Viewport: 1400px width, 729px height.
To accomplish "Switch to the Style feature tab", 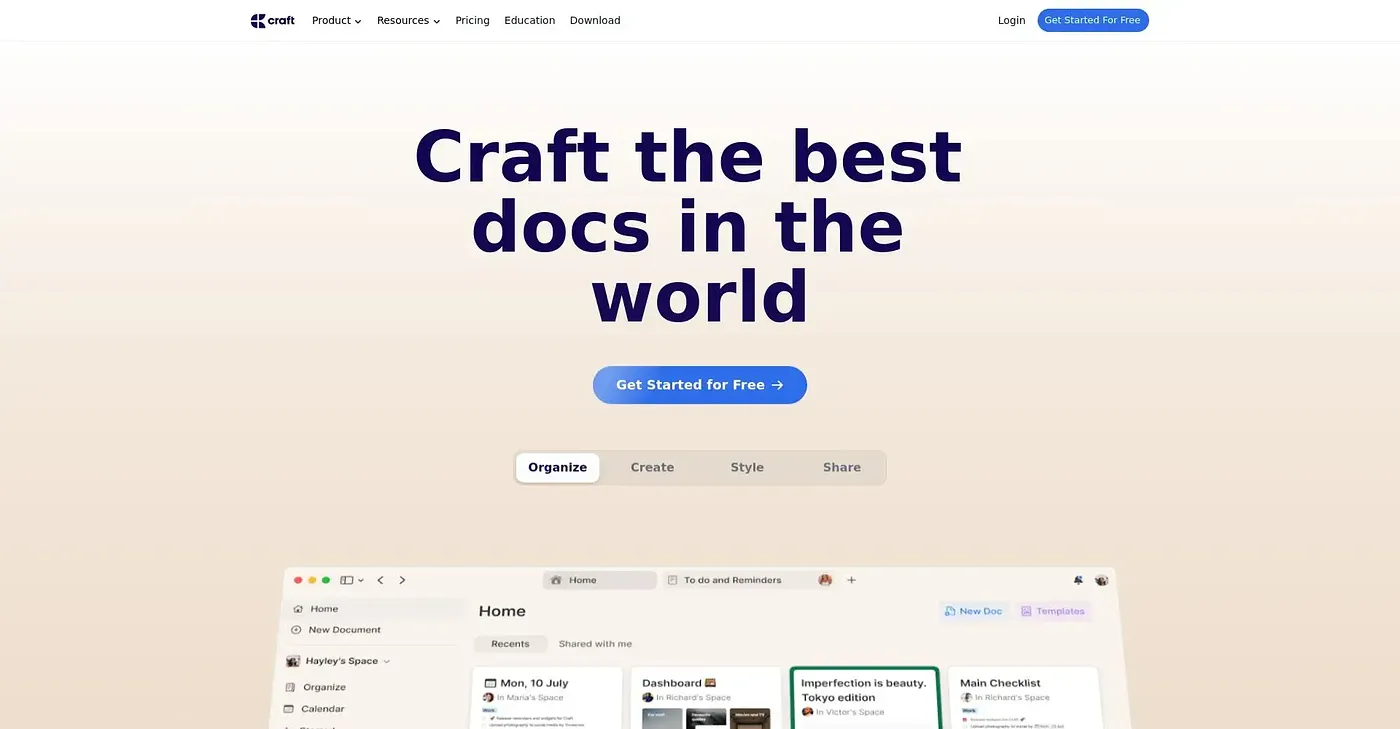I will coord(747,468).
